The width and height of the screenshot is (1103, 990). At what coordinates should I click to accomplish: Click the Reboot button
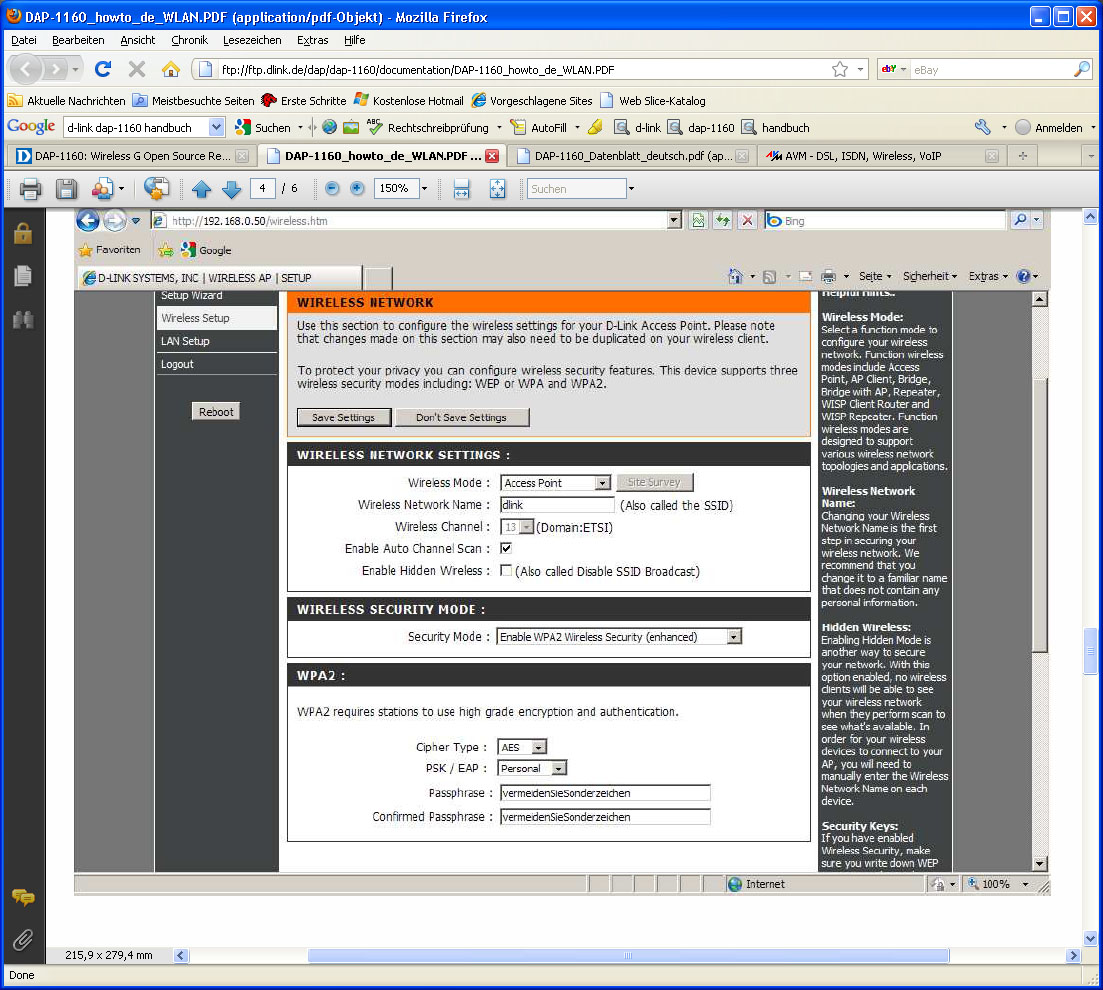click(x=216, y=412)
